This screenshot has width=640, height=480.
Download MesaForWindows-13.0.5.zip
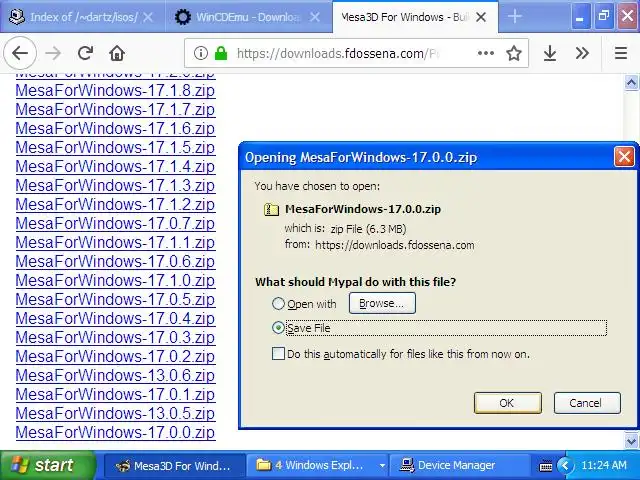(x=115, y=413)
